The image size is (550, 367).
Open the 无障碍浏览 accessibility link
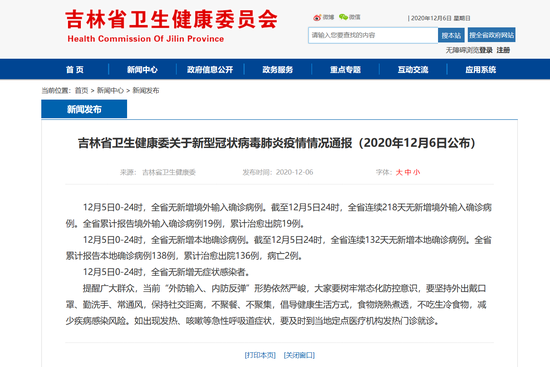pyautogui.click(x=462, y=50)
